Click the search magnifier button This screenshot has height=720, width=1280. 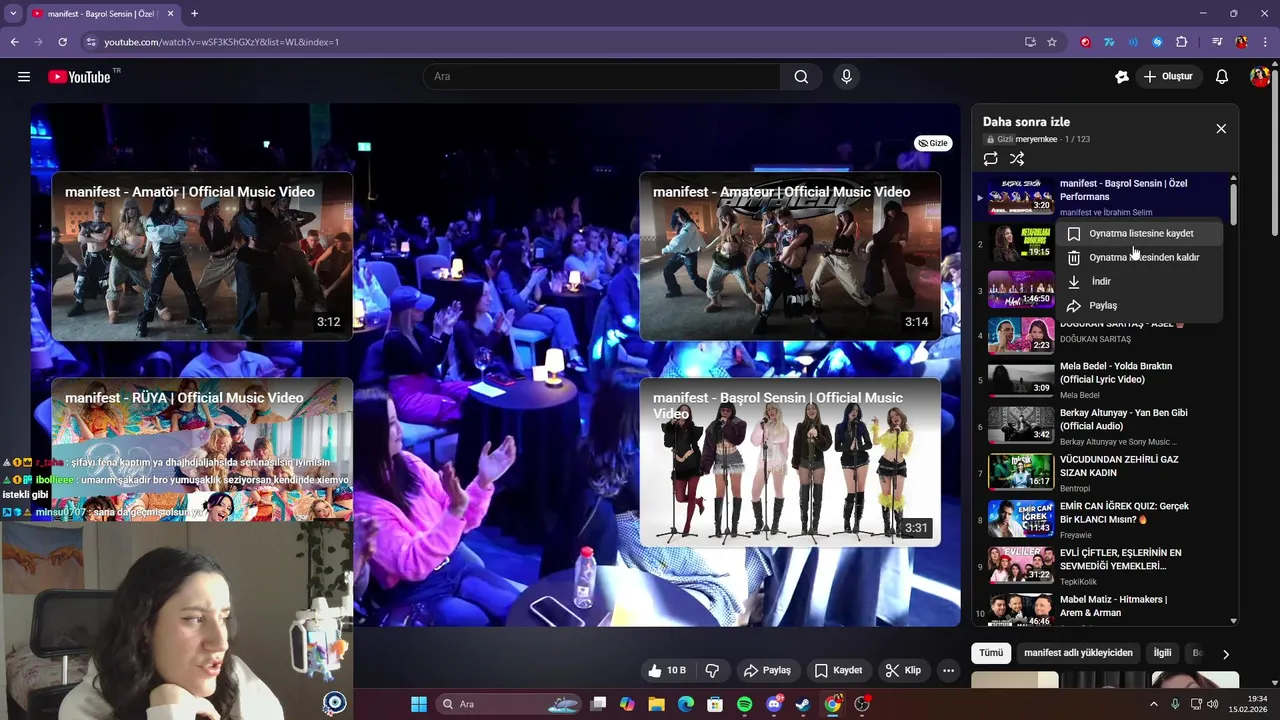[x=801, y=77]
